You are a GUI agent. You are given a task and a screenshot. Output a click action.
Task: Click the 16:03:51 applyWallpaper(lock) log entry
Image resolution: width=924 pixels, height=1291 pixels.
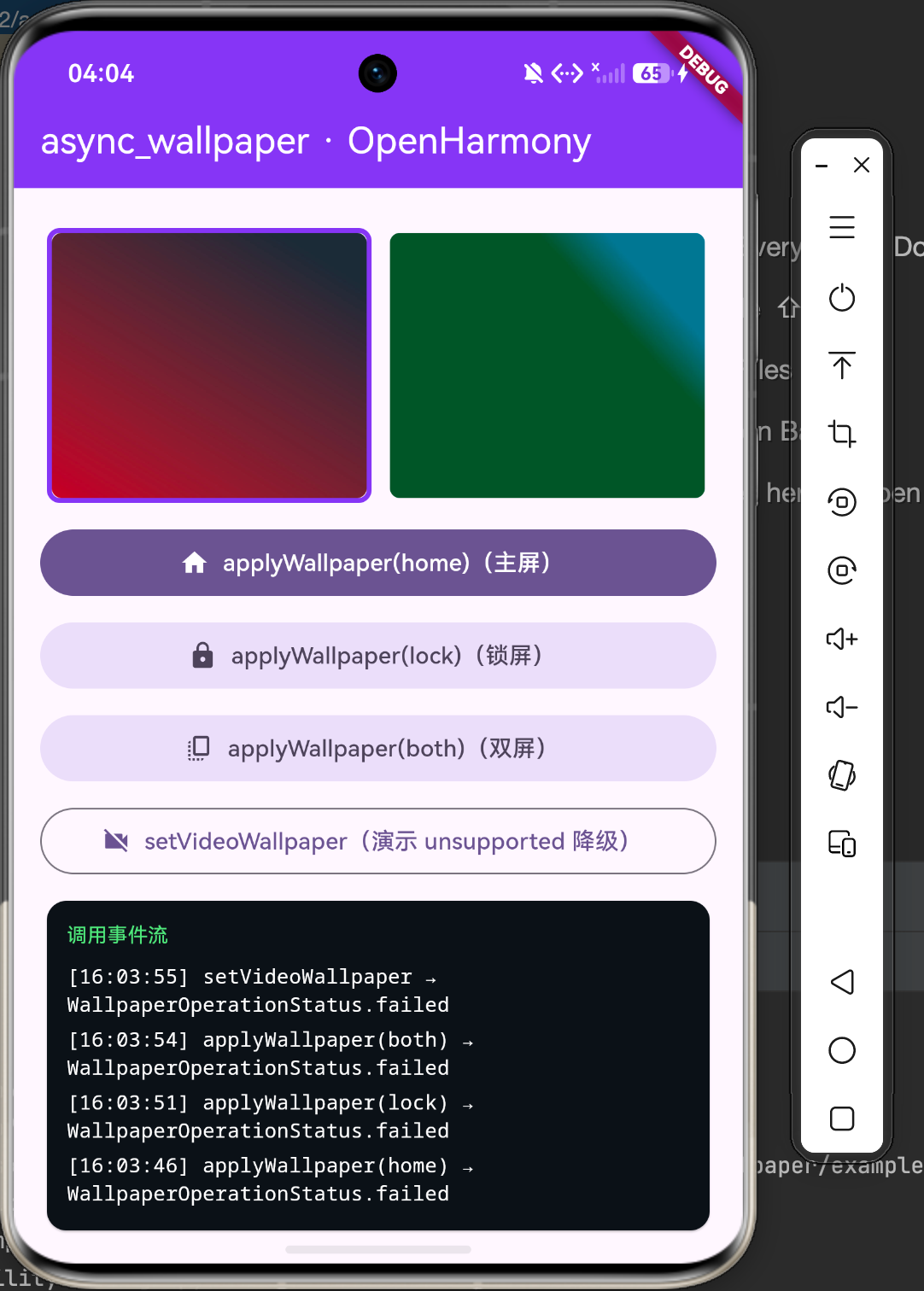tap(270, 1117)
